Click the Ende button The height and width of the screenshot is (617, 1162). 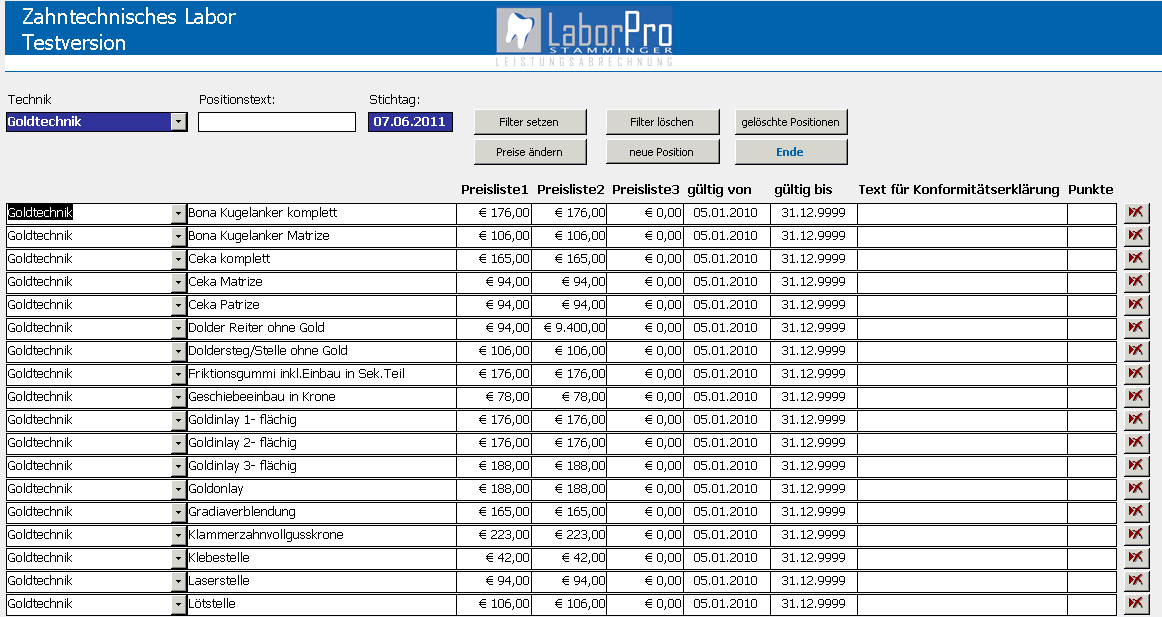[x=791, y=152]
